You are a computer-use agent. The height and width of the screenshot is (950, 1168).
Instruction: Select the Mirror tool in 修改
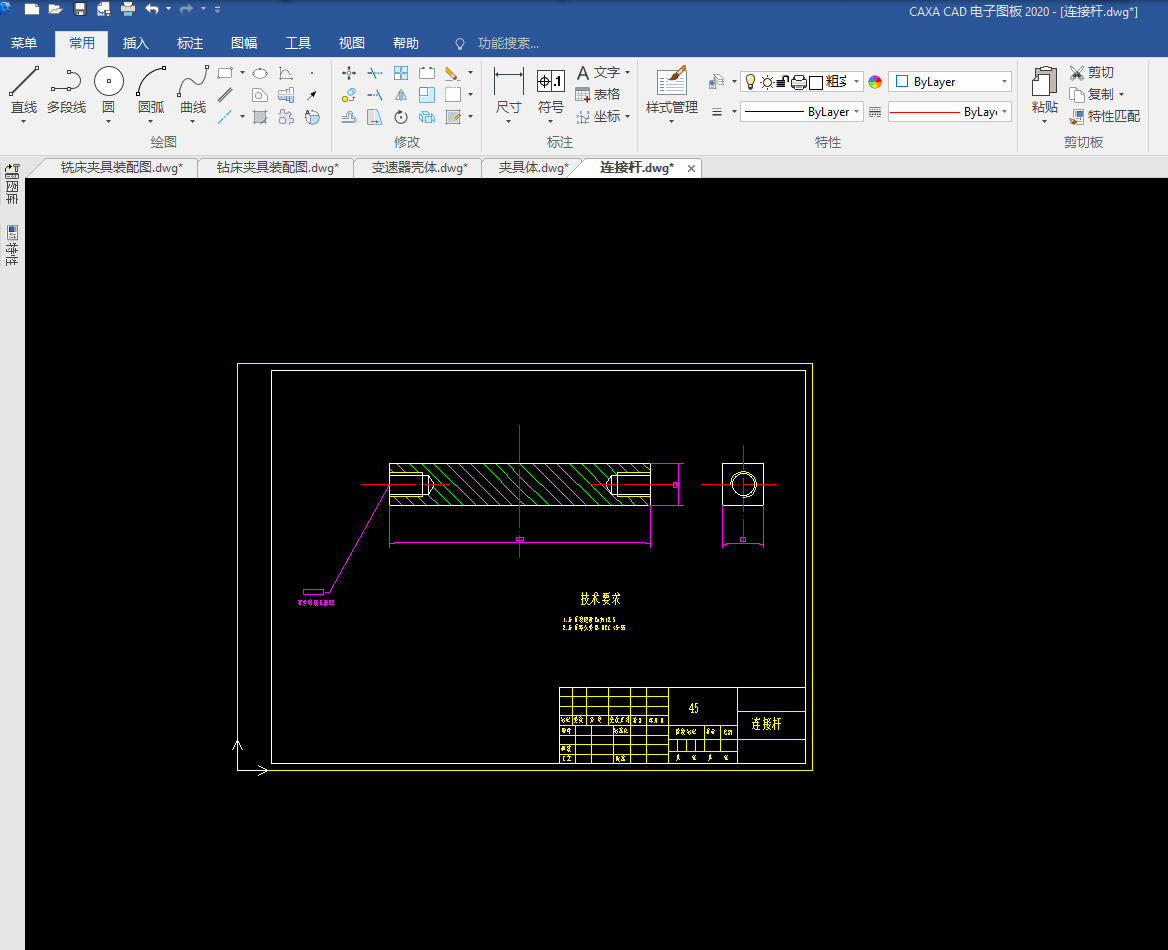pos(401,95)
